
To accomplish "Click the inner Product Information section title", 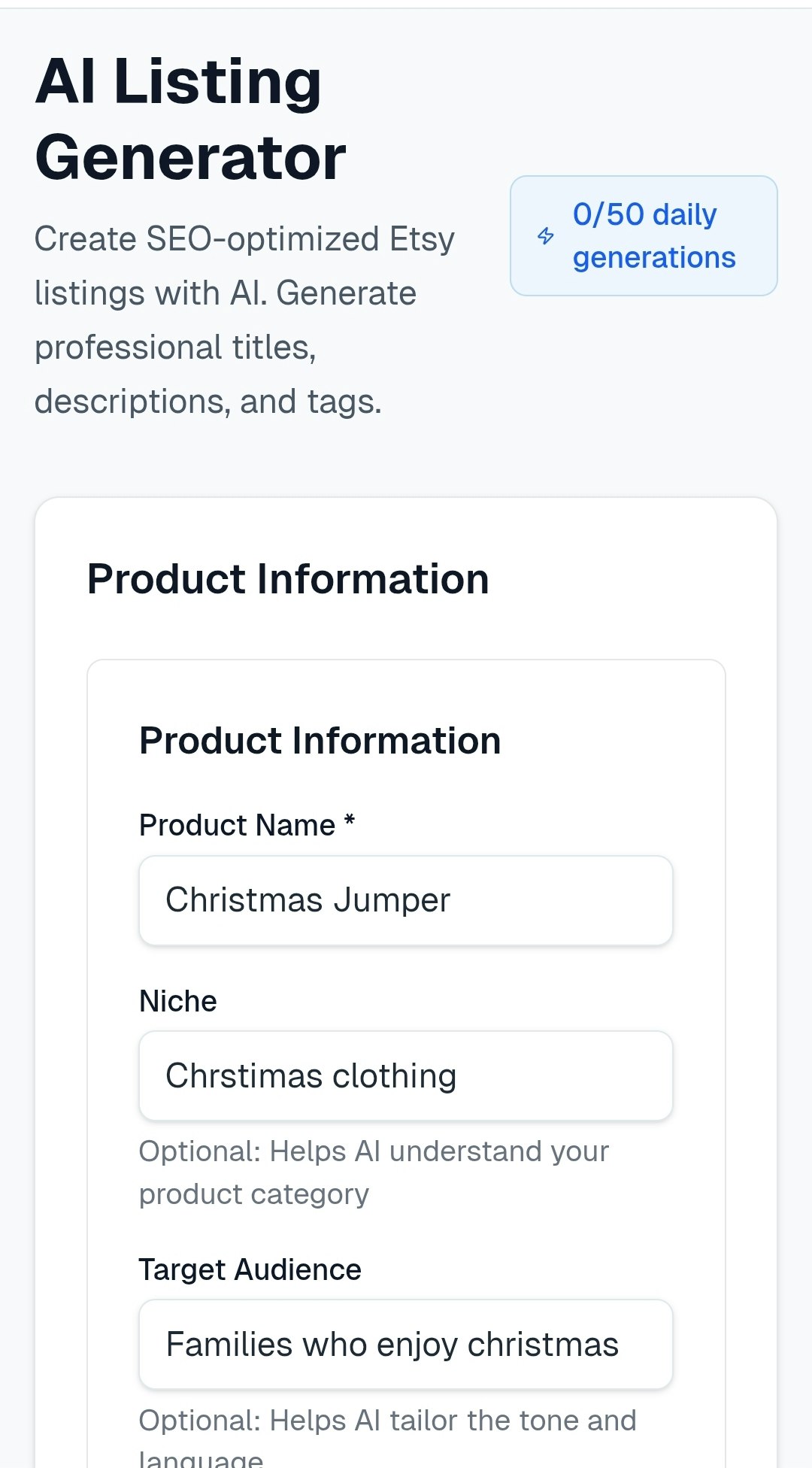I will click(320, 740).
